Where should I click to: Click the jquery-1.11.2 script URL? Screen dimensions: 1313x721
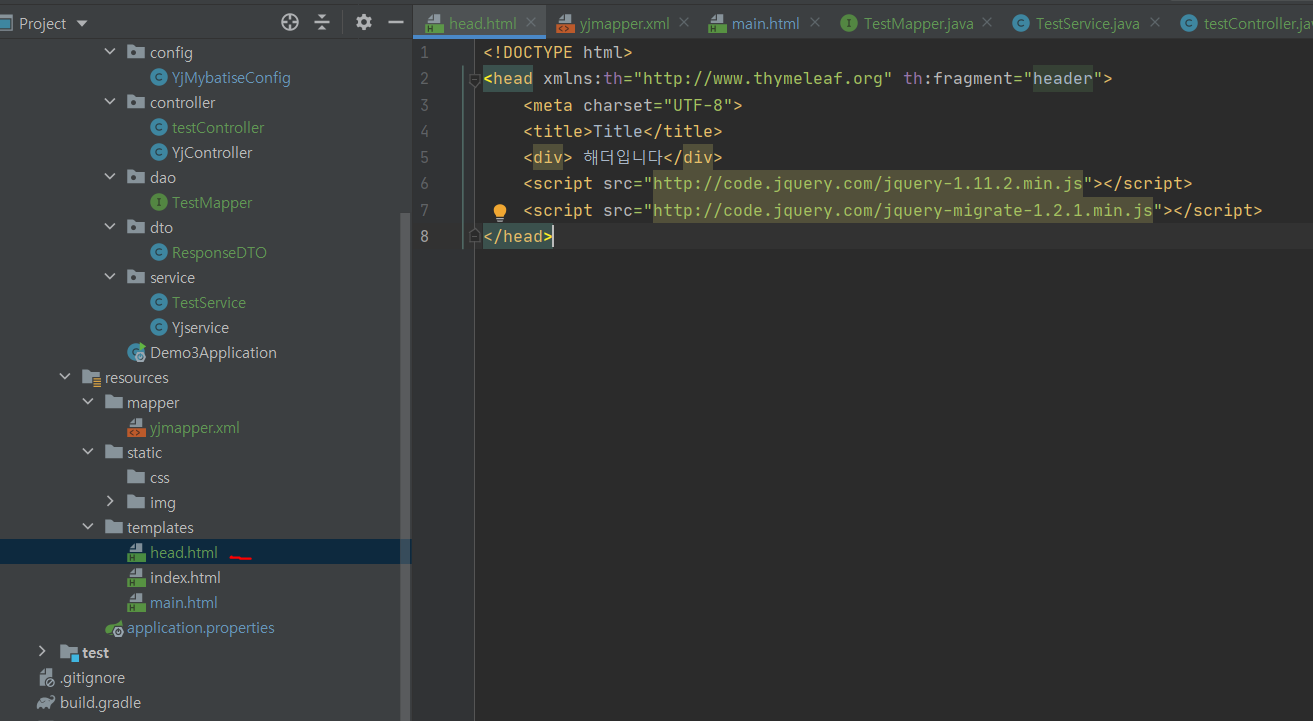[868, 184]
